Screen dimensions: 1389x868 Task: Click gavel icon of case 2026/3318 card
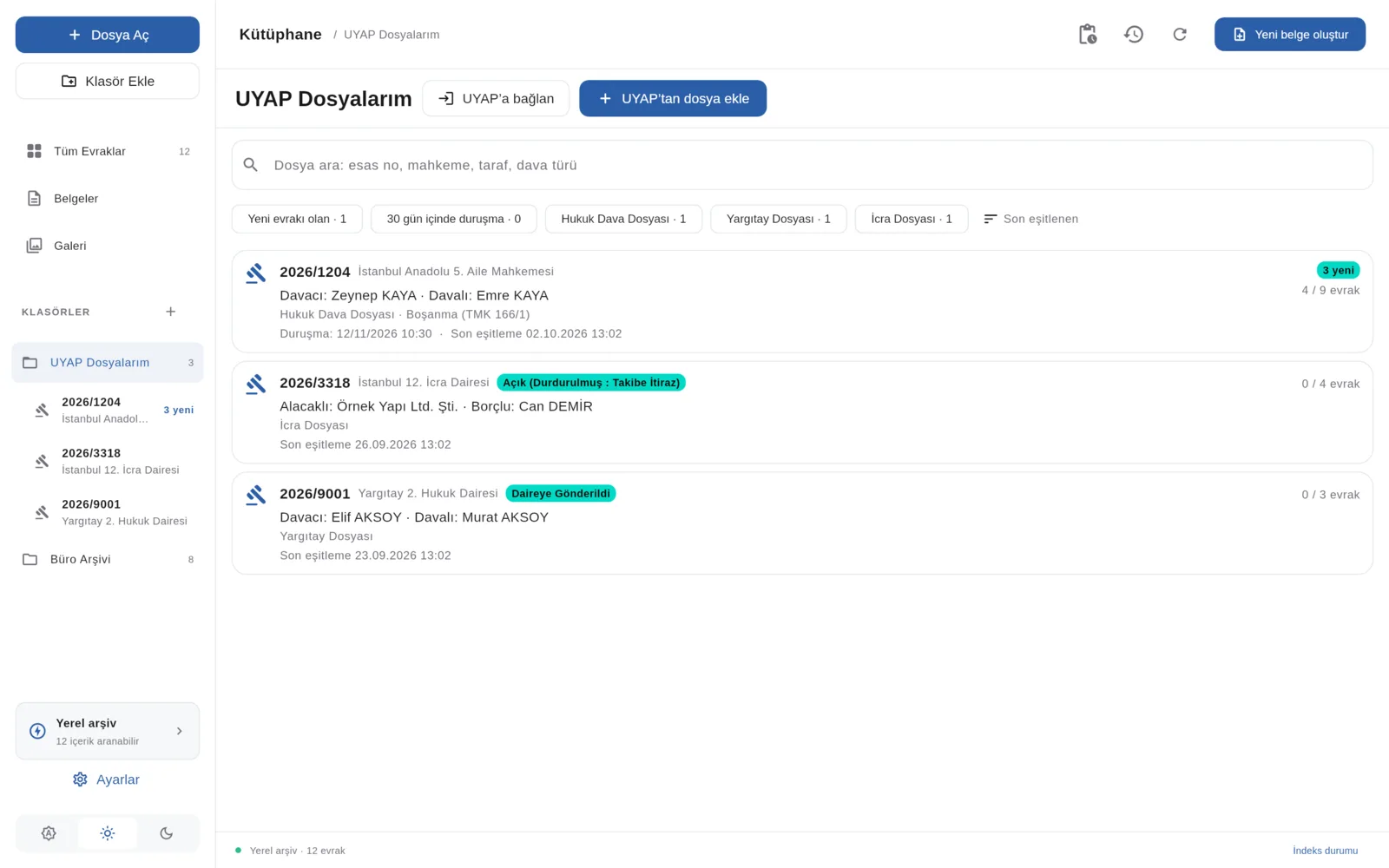tap(255, 385)
